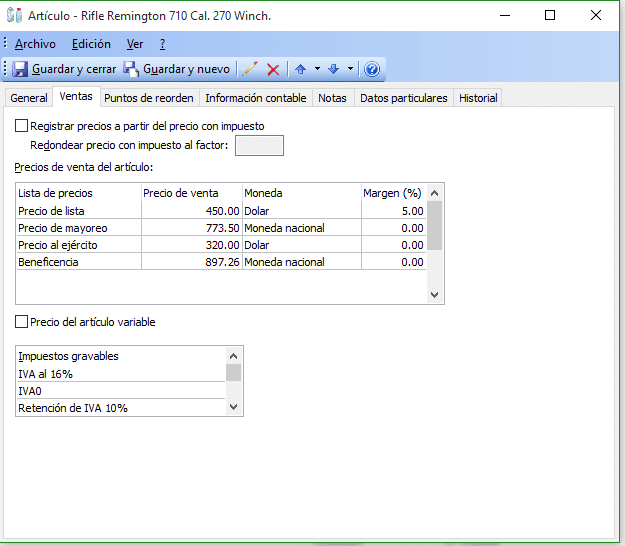Click the Precio de venta column header
Screen dimensions: 625x546
(192, 193)
